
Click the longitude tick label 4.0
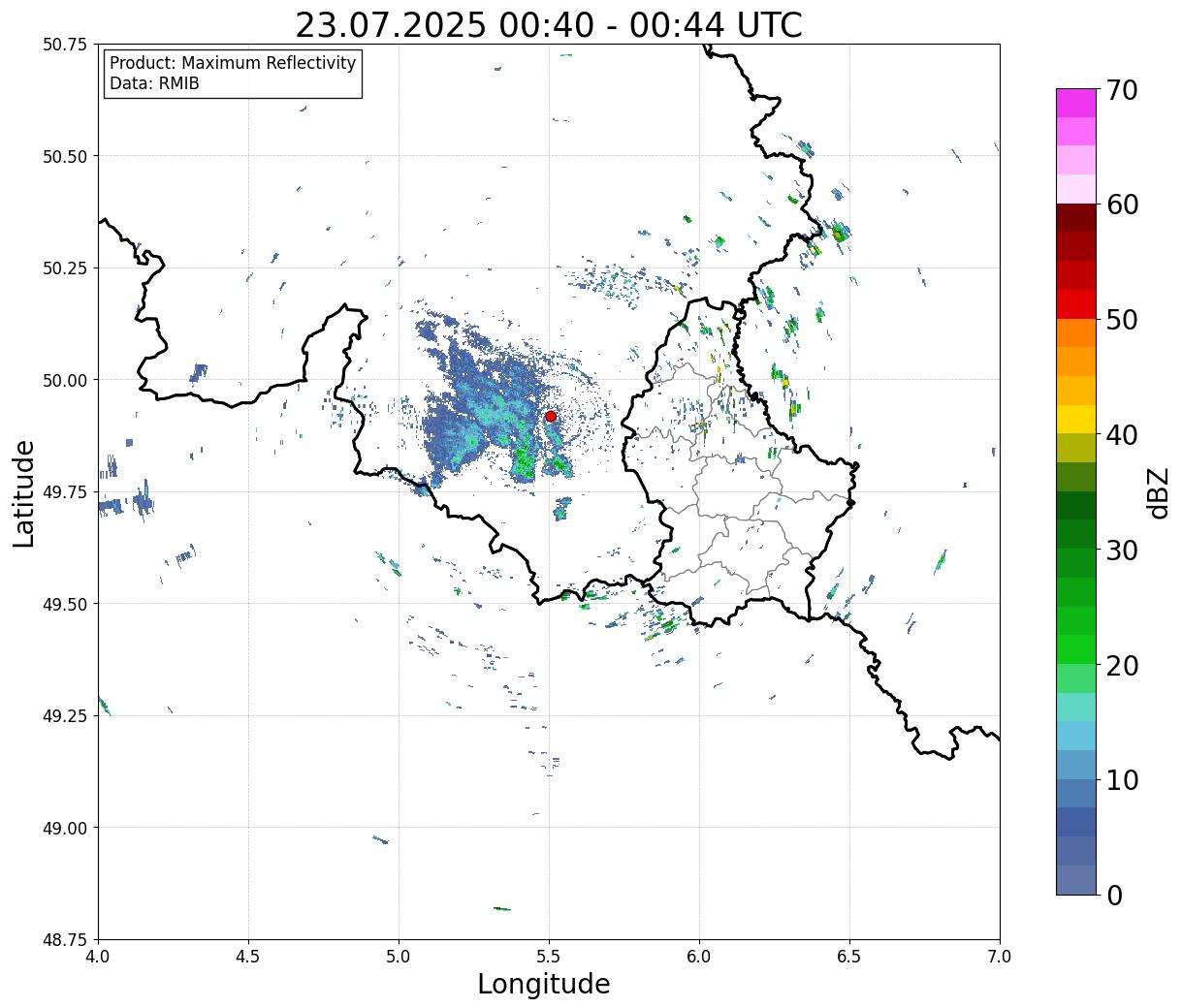pyautogui.click(x=98, y=957)
